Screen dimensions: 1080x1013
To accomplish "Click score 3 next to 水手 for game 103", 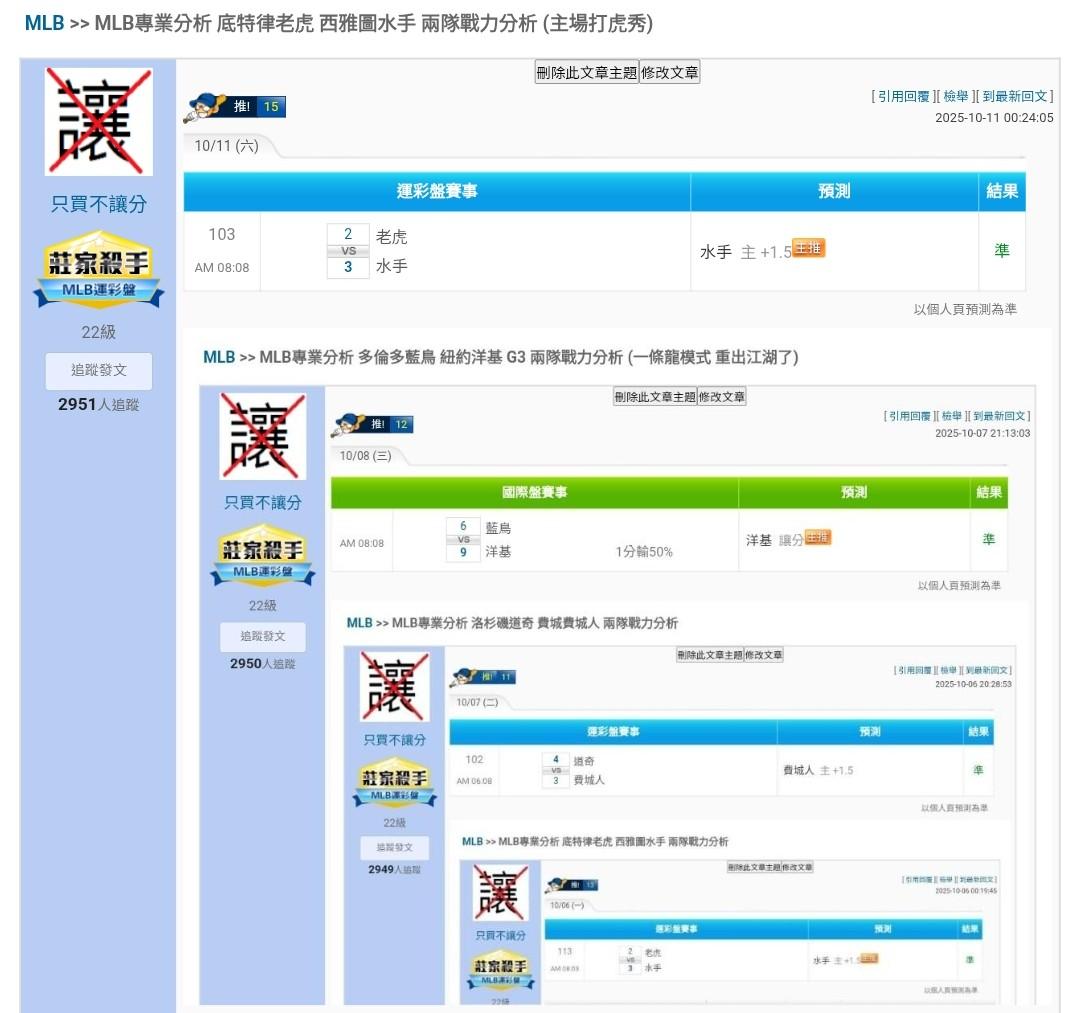I will 348,267.
